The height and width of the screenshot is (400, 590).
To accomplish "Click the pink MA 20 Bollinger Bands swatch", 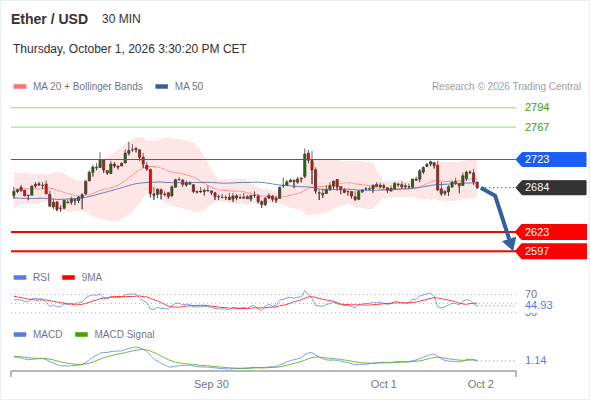I will pyautogui.click(x=20, y=87).
